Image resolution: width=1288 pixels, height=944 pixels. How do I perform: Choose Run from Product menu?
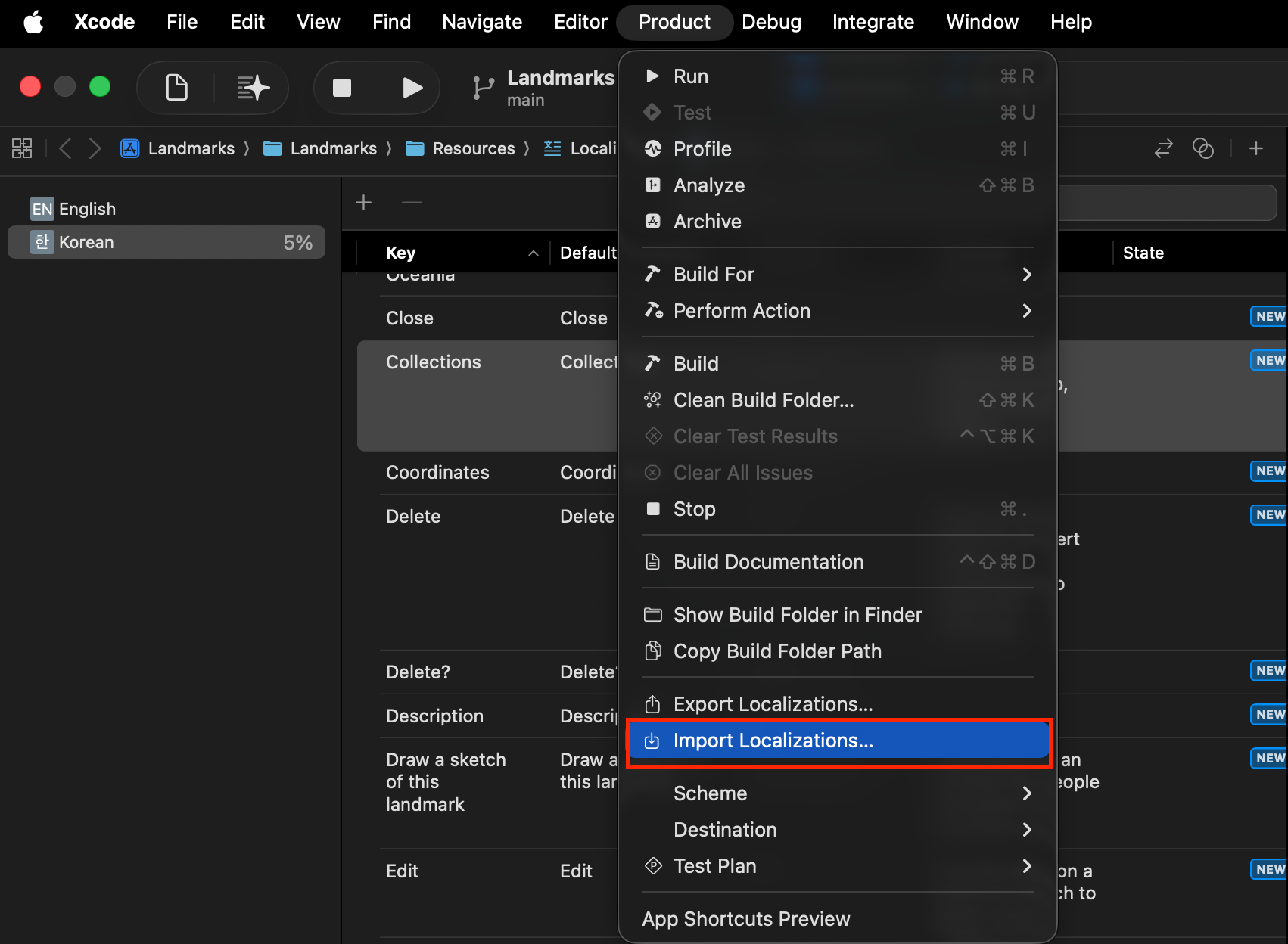pyautogui.click(x=838, y=76)
